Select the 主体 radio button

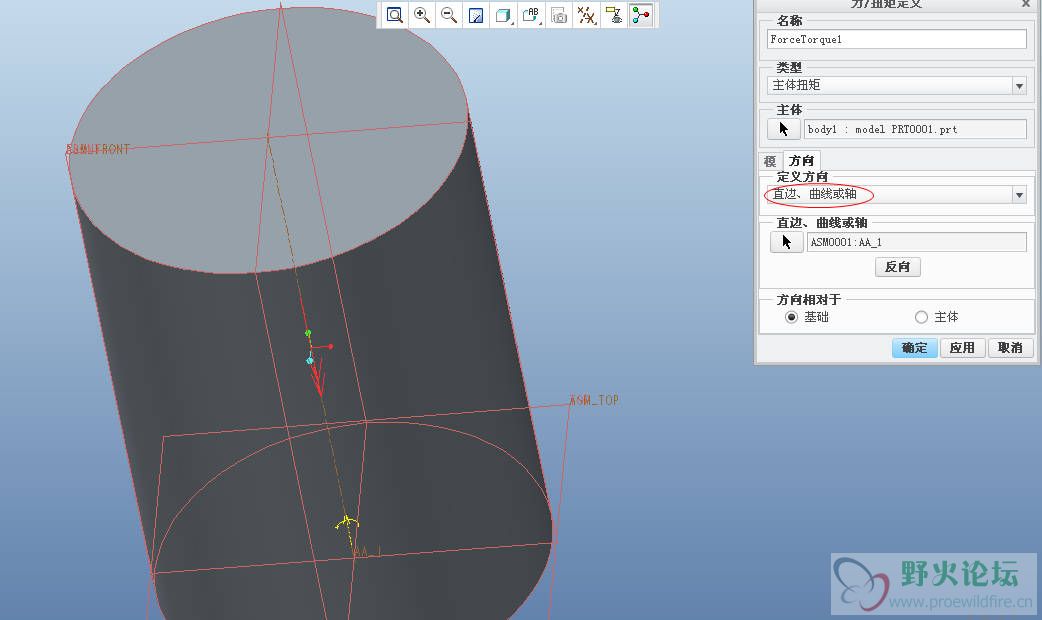pos(921,317)
